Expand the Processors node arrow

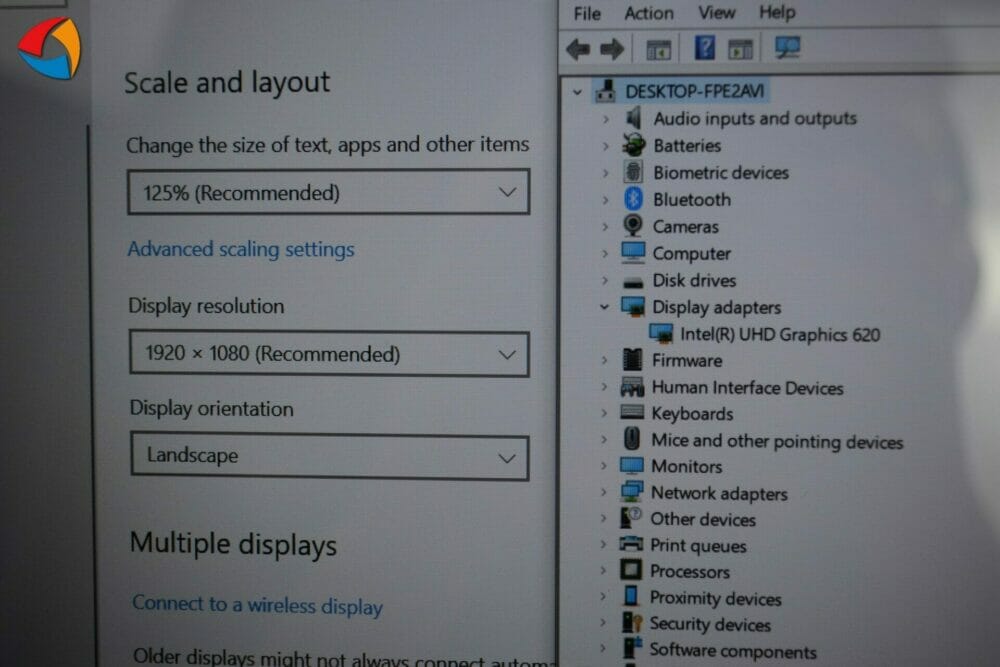click(x=603, y=571)
